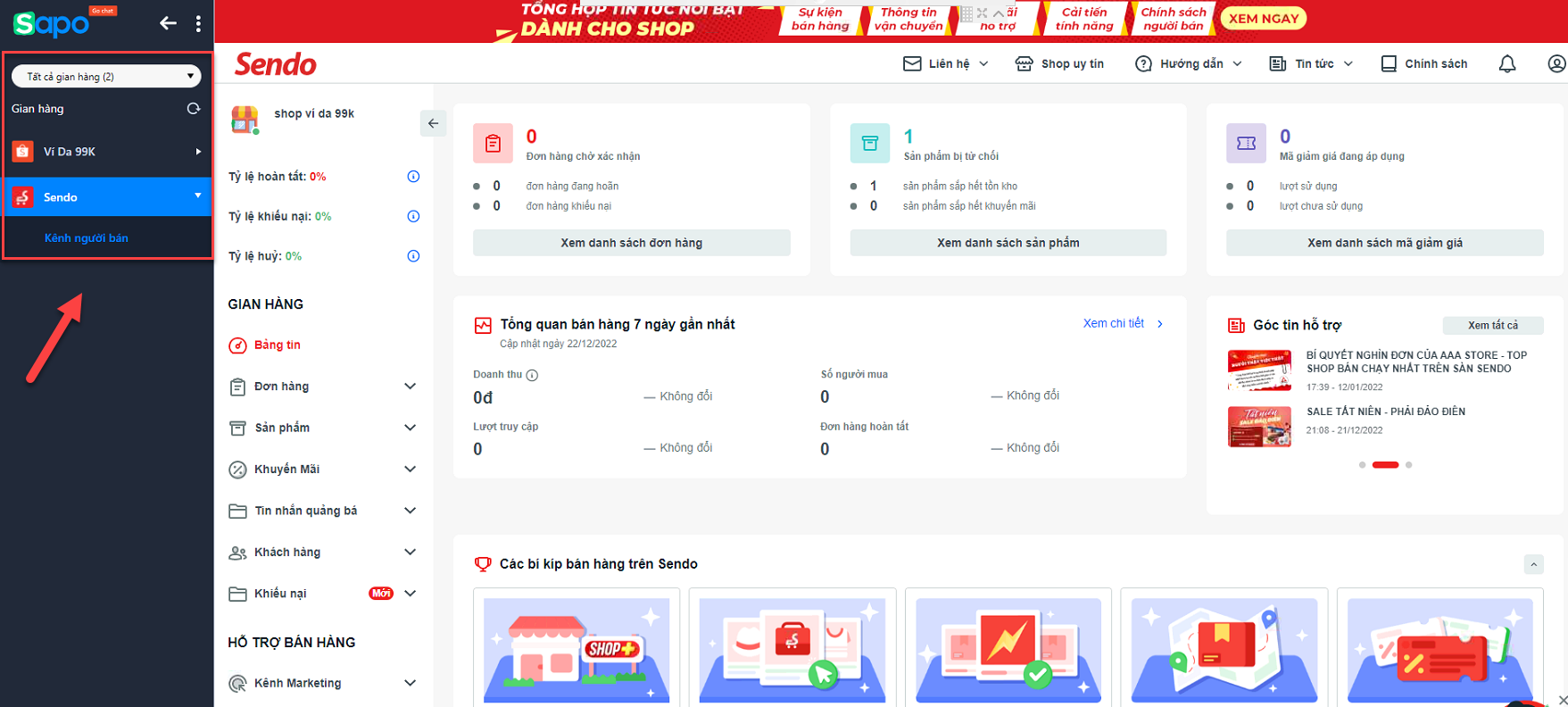1568x707 pixels.
Task: Collapse sidebar with the left arrow button
Action: coord(433,123)
